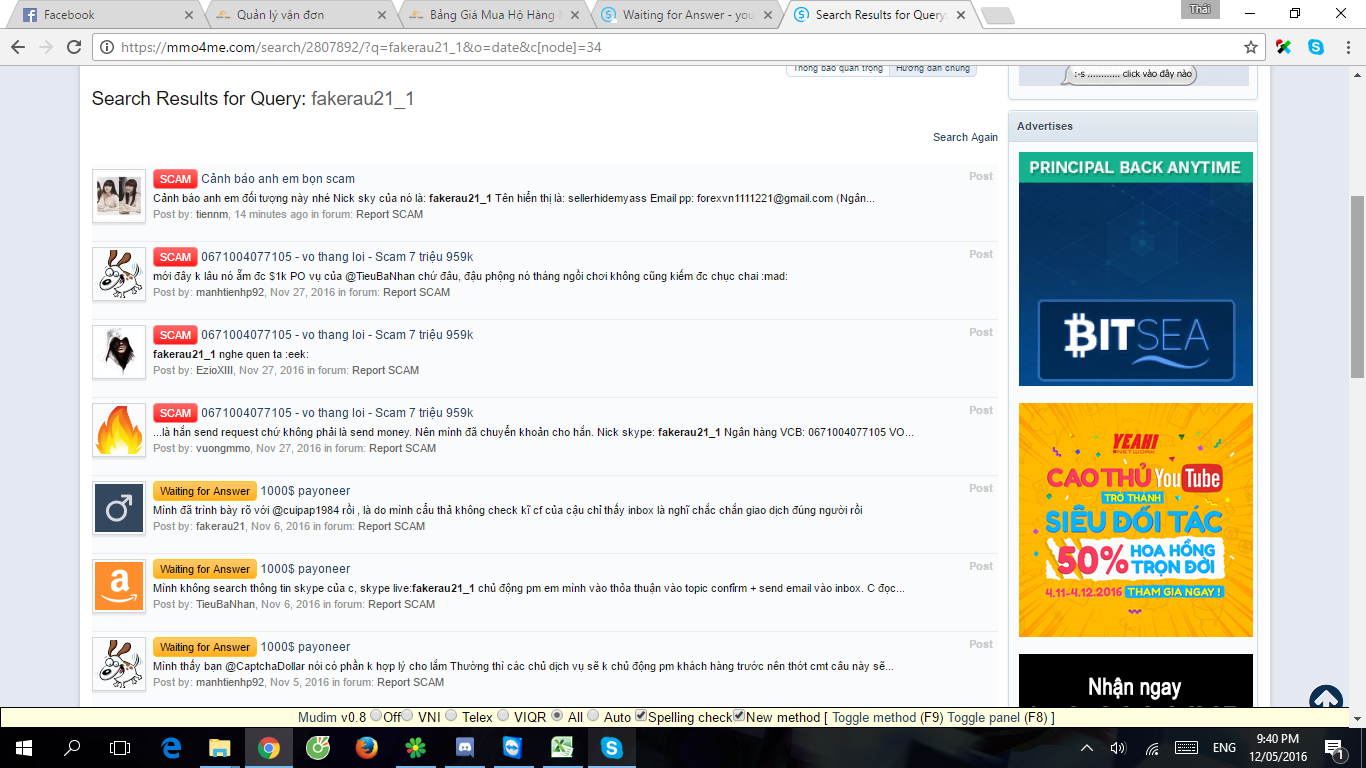Screen dimensions: 1366x768
Task: Open Skype from the taskbar
Action: pyautogui.click(x=611, y=748)
